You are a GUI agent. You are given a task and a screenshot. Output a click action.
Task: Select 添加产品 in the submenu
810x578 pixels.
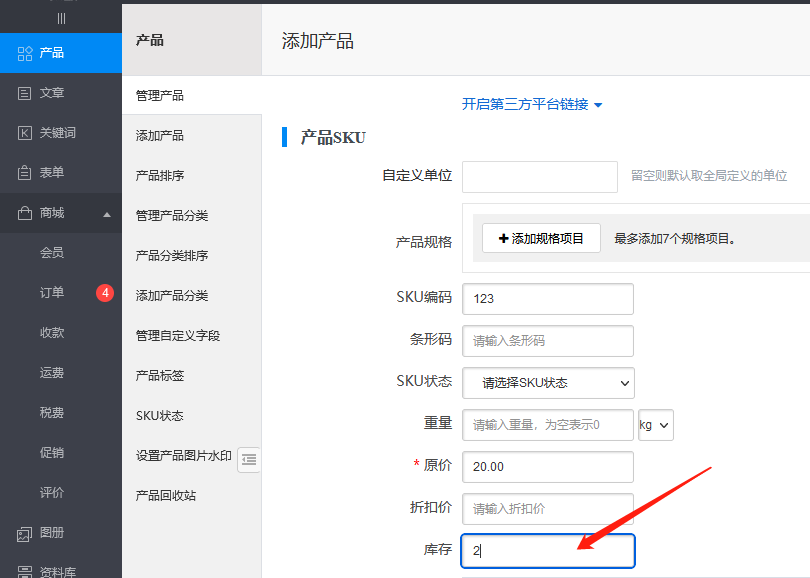pyautogui.click(x=160, y=135)
